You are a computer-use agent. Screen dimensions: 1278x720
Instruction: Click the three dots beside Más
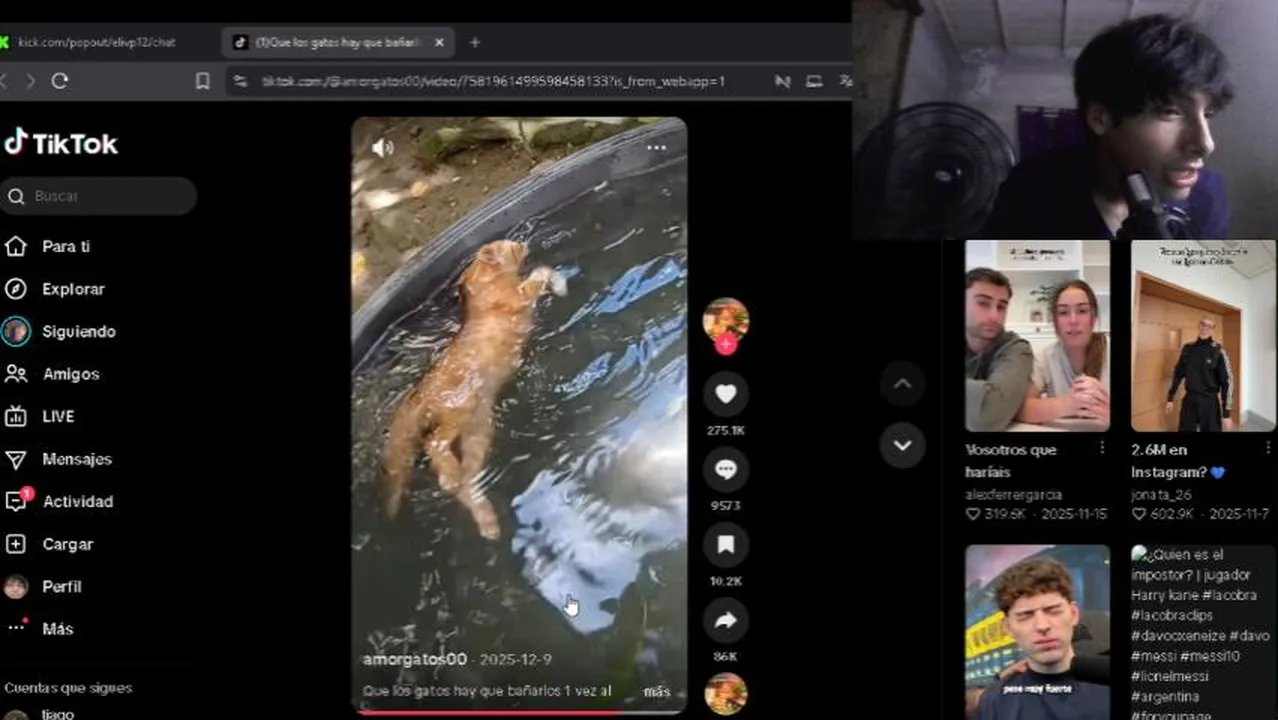coord(16,628)
